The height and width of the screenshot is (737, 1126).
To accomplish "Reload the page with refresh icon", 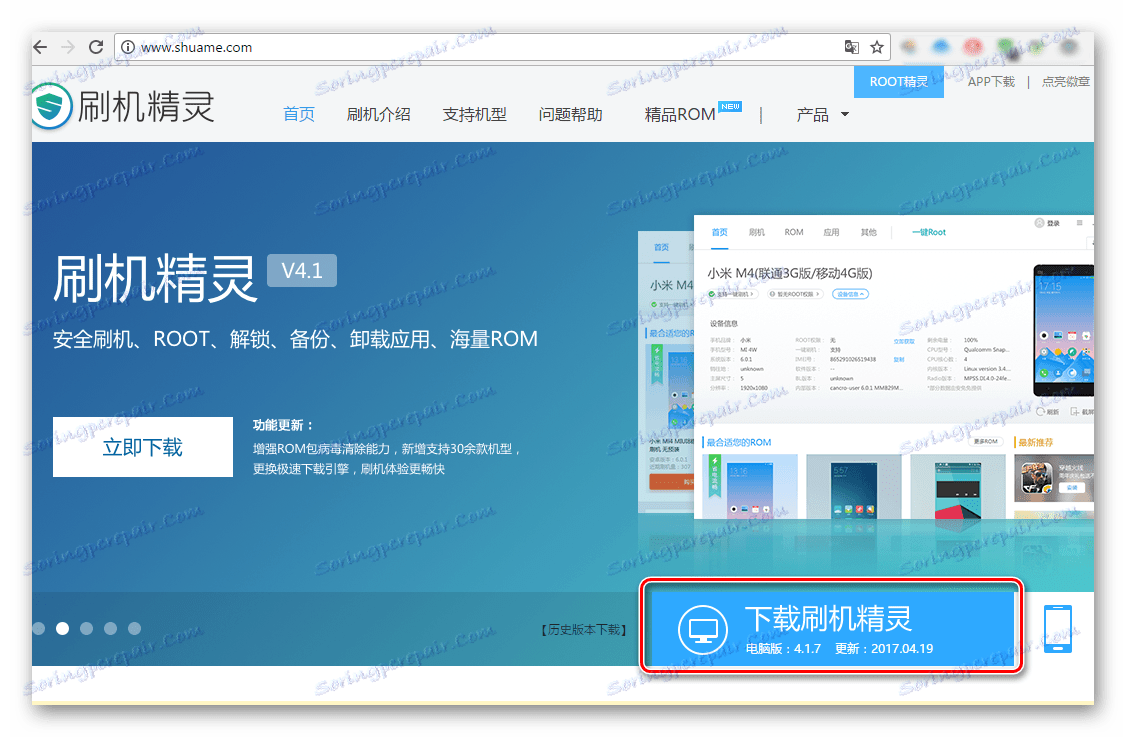I will (96, 47).
